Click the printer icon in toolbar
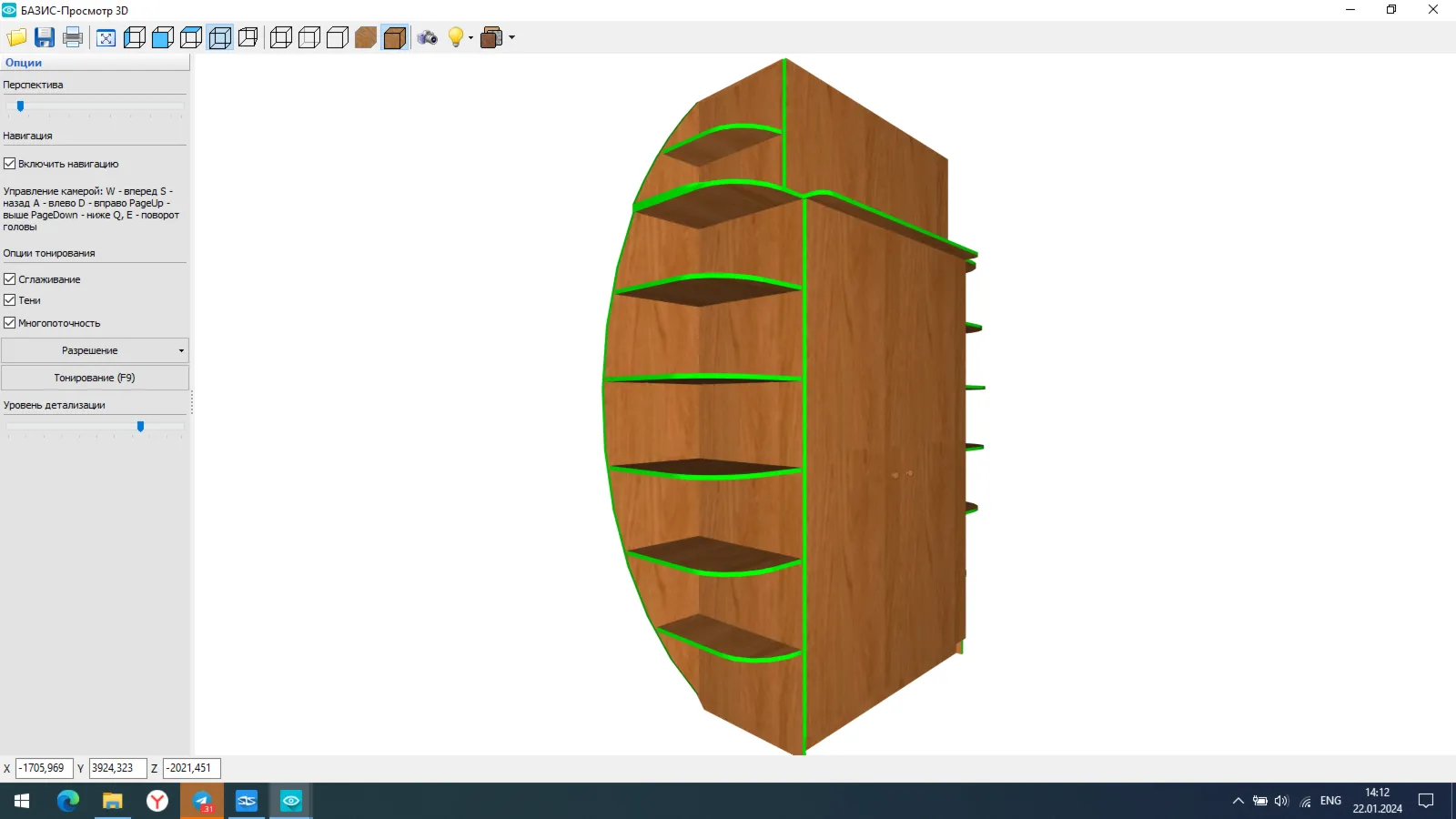Image resolution: width=1456 pixels, height=819 pixels. [x=73, y=37]
